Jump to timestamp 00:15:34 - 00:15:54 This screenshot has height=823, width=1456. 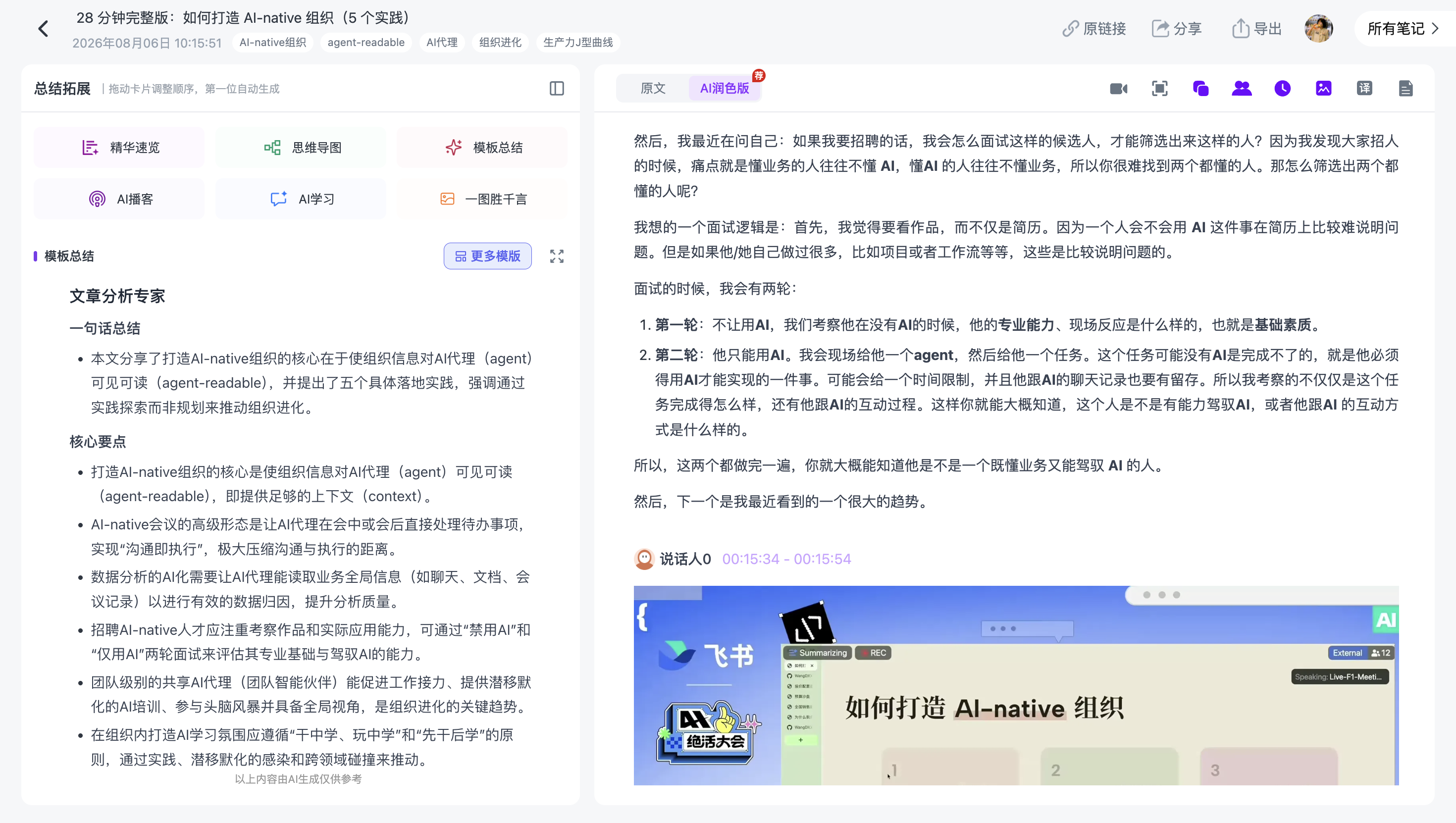tap(786, 559)
